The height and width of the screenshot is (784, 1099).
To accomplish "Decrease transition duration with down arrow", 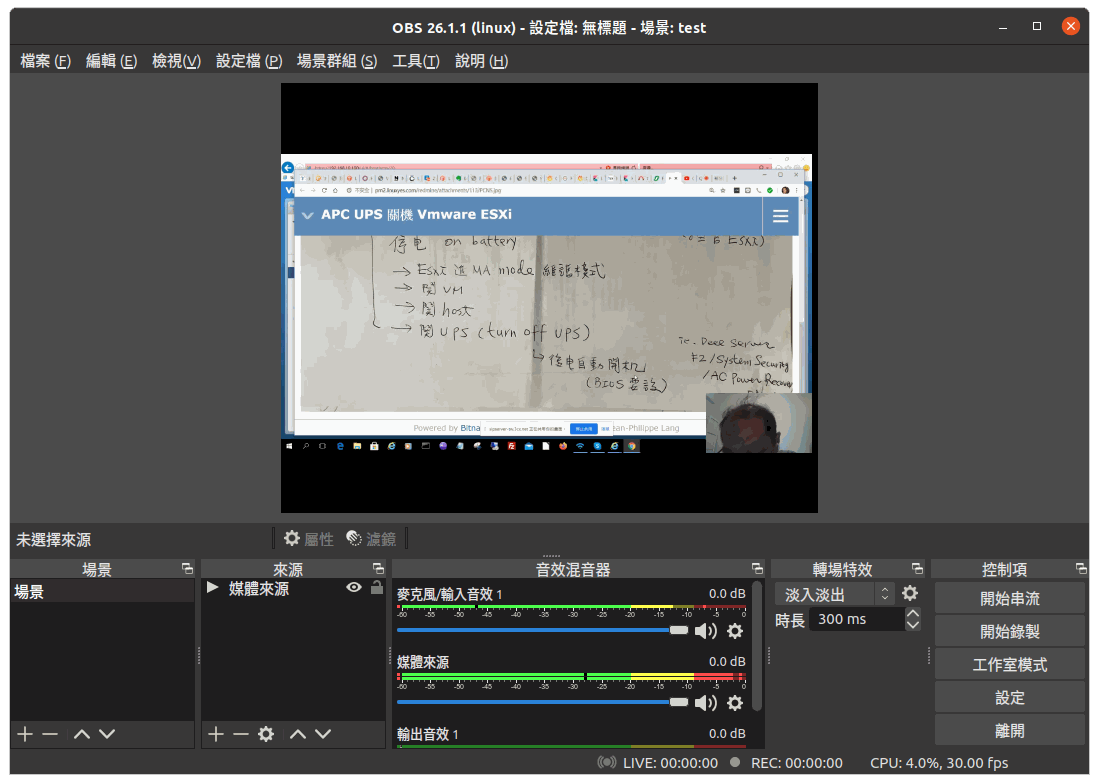I will (913, 625).
